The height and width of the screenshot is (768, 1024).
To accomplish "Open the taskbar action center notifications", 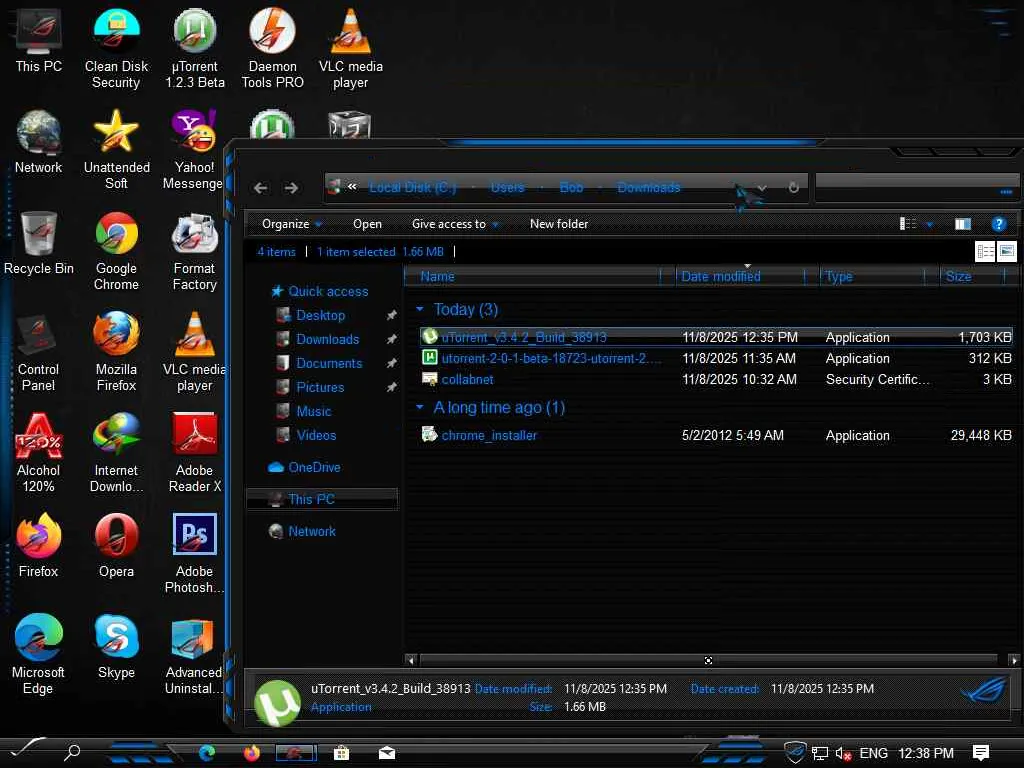I will [981, 753].
